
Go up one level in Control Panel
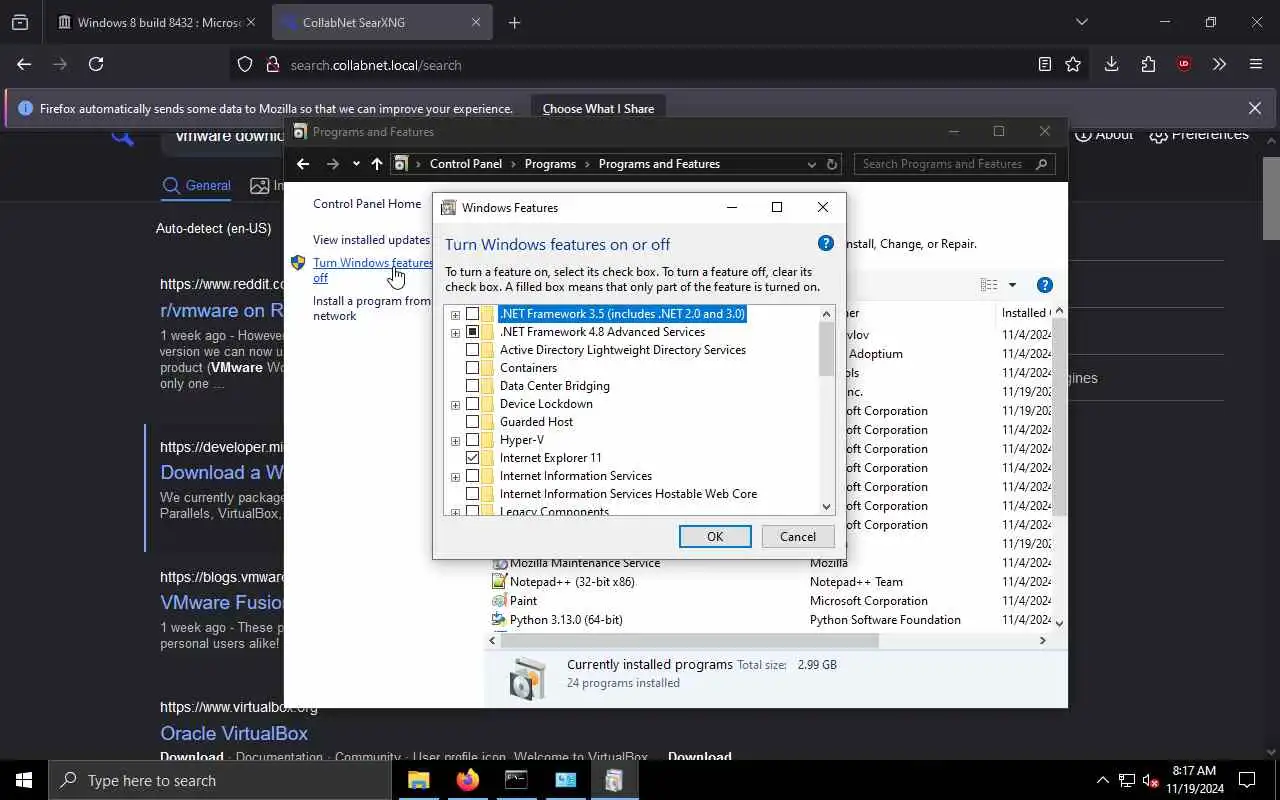377,164
